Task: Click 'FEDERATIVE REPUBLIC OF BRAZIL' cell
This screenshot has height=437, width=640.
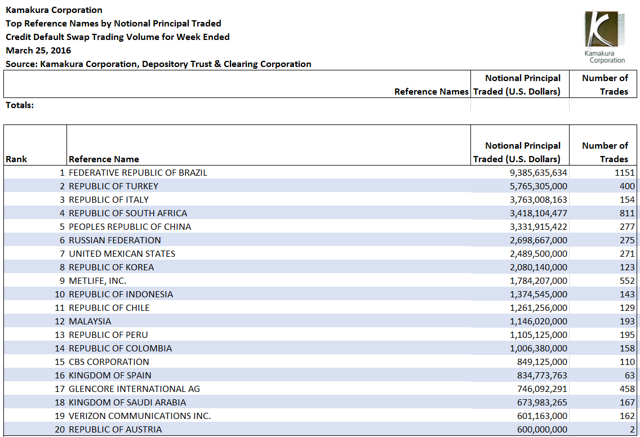Action: [x=138, y=173]
